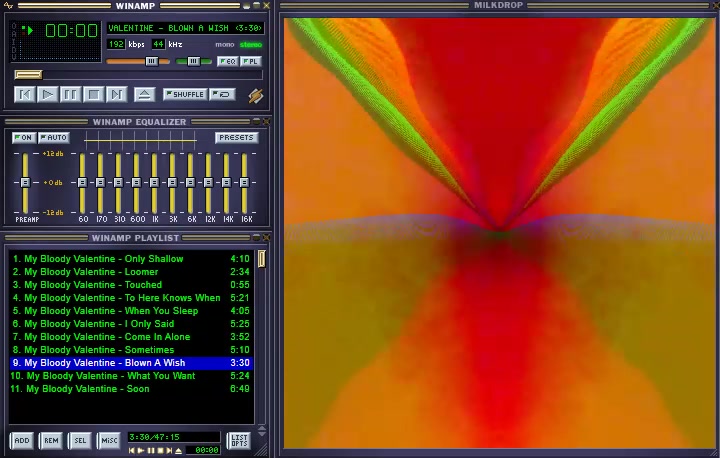Viewport: 720px width, 458px height.
Task: Click the +12 db label in equalizer
Action: coord(53,153)
